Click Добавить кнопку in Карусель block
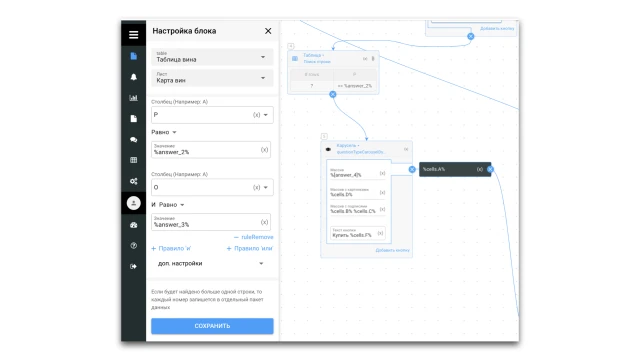Screen dimensions: 640x360 pos(393,250)
